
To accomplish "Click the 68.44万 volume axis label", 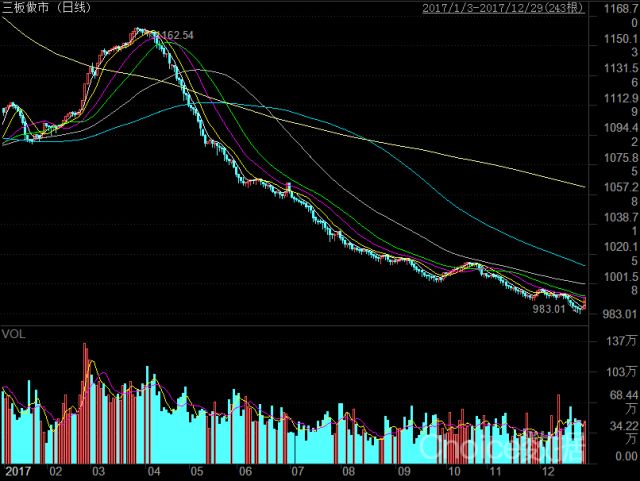I will click(x=623, y=402).
